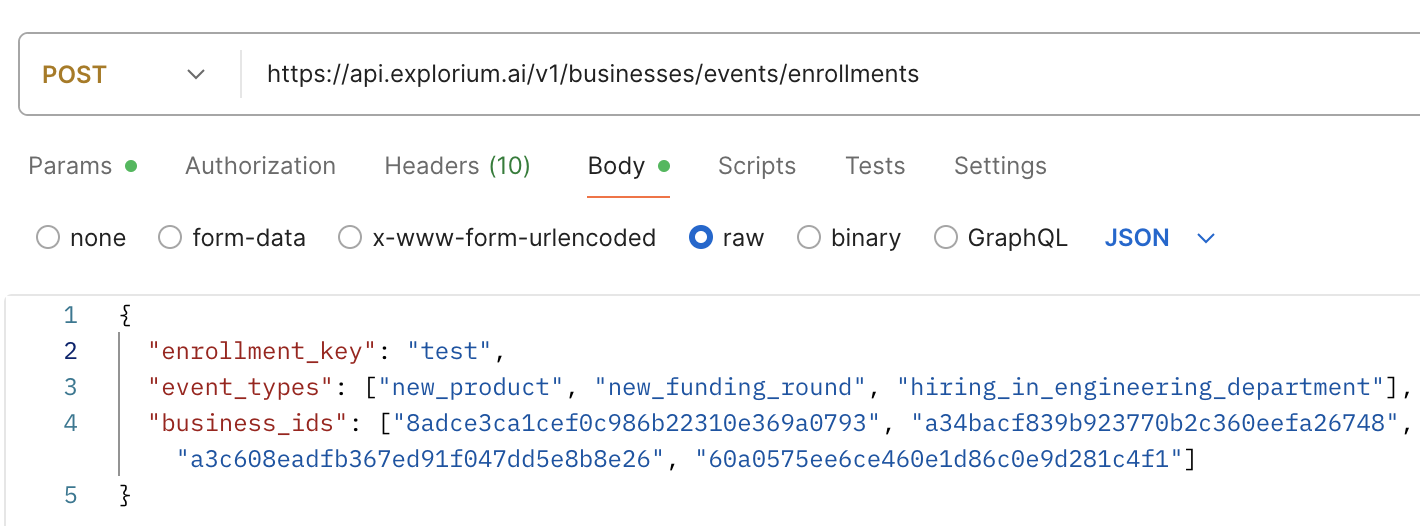Switch to the Headers (10) tab
Viewport: 1420px width, 526px height.
point(457,166)
